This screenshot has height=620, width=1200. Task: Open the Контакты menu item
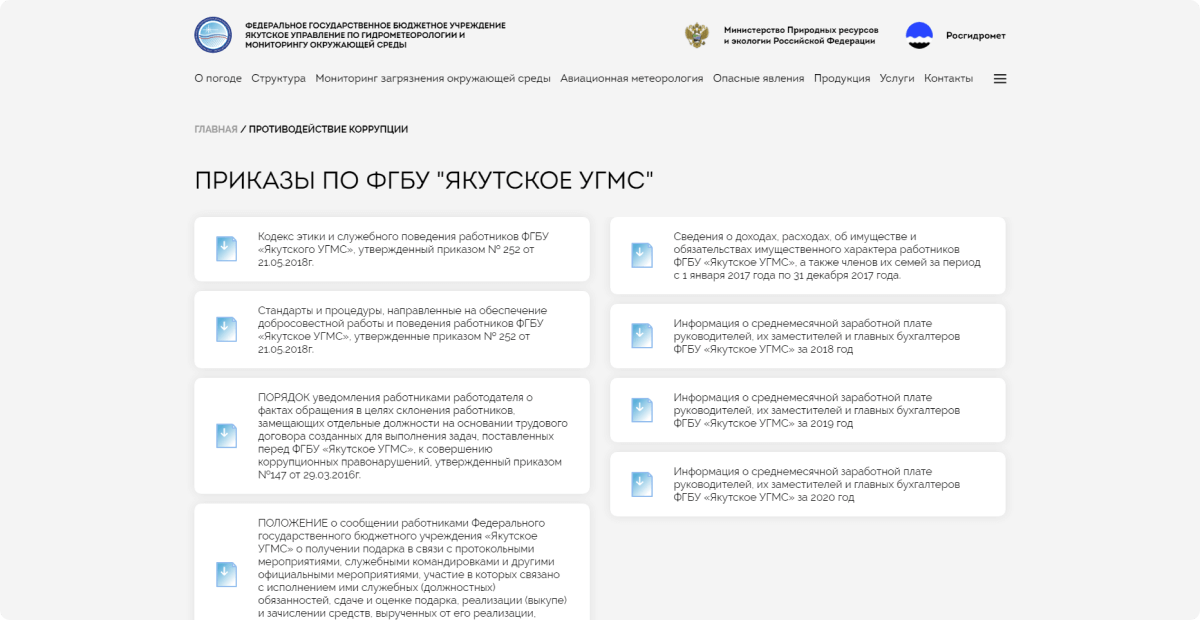point(948,78)
